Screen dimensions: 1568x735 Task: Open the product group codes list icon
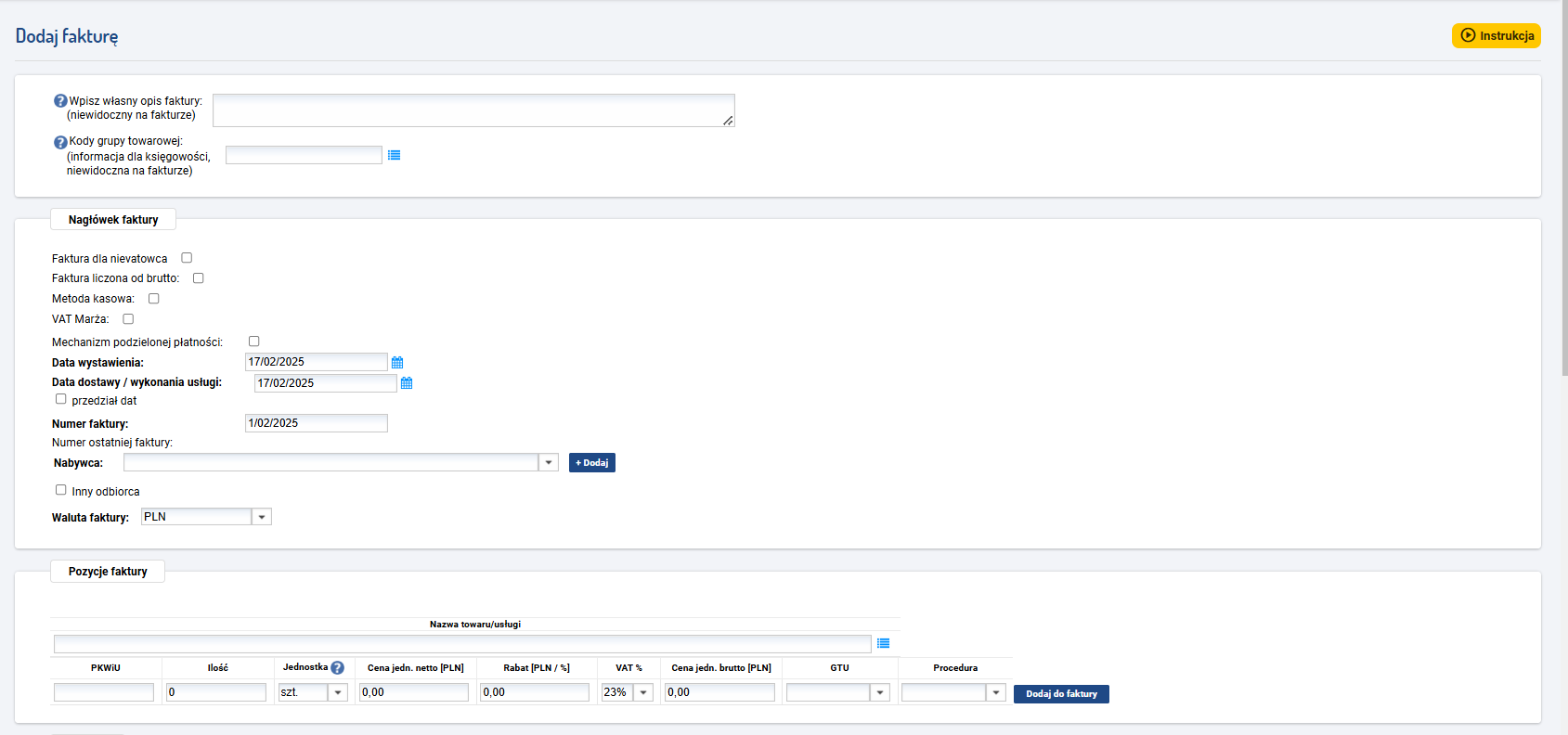click(x=394, y=155)
